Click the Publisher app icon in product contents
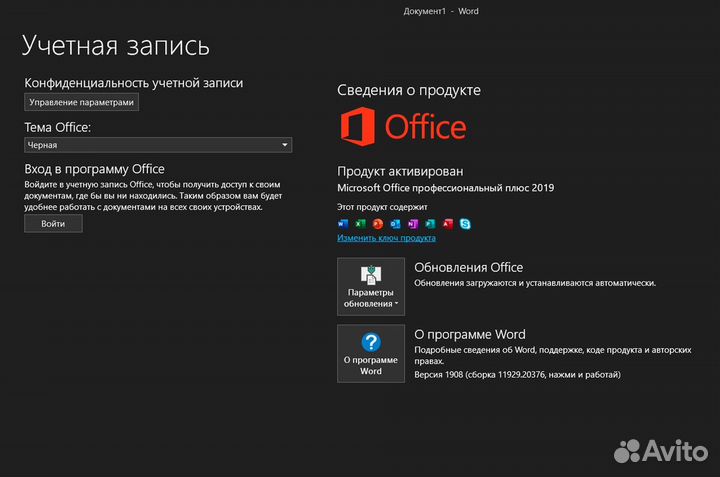Image resolution: width=720 pixels, height=477 pixels. (430, 224)
